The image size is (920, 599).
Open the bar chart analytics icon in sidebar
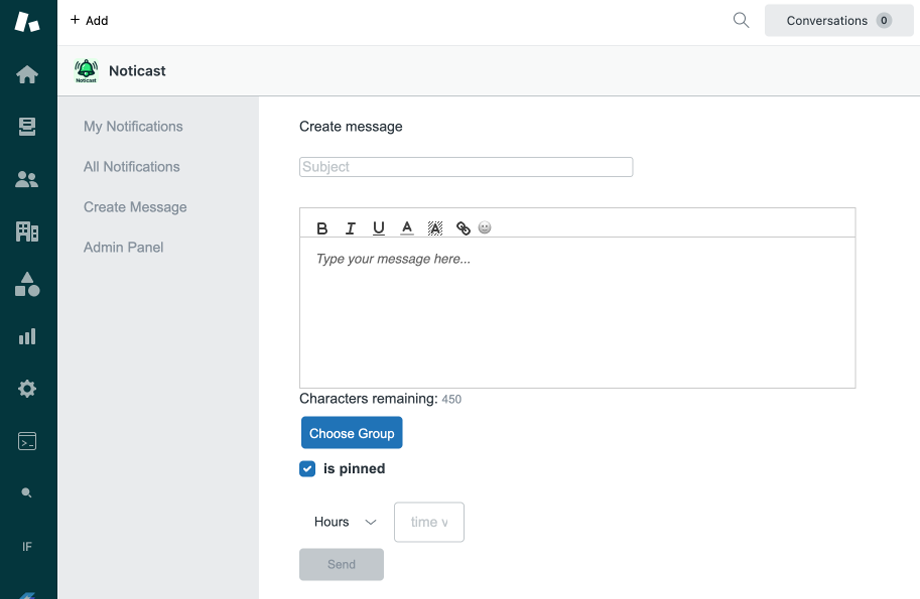pos(27,336)
